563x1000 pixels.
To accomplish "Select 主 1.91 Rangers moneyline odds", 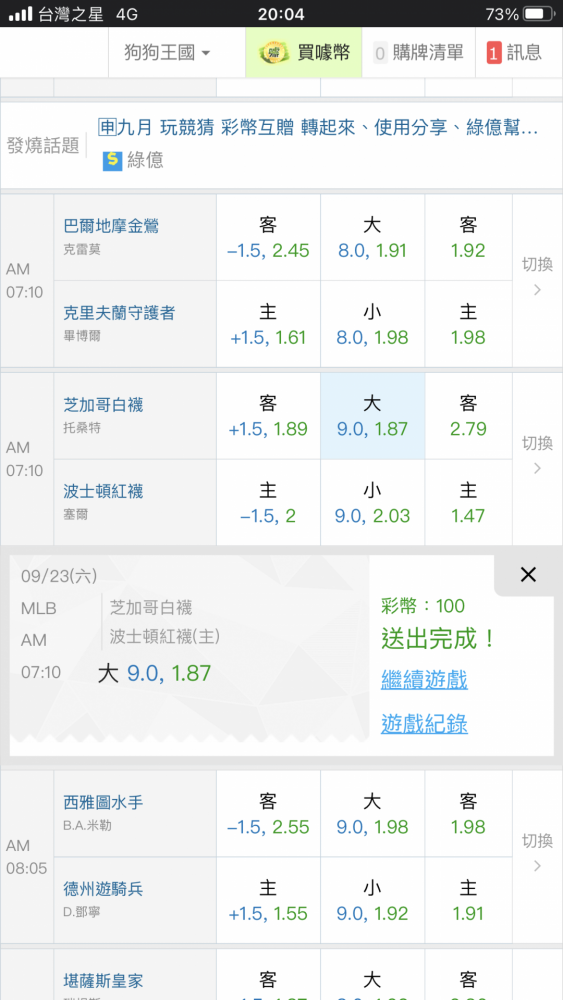I will (468, 900).
